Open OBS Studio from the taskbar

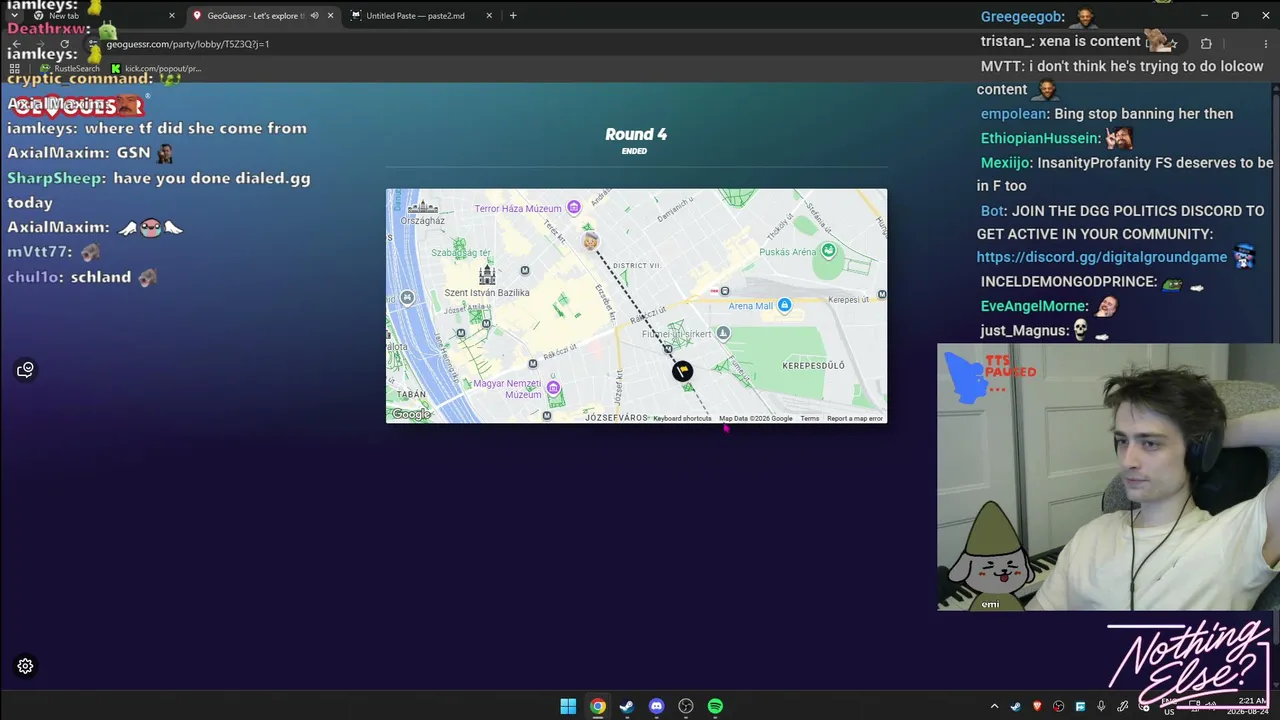[686, 706]
